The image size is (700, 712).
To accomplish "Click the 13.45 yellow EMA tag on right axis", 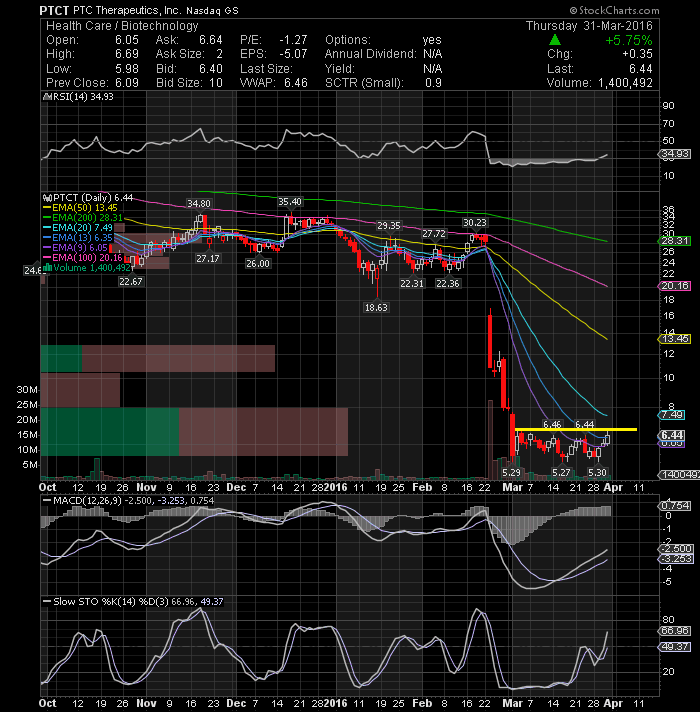I will click(675, 339).
